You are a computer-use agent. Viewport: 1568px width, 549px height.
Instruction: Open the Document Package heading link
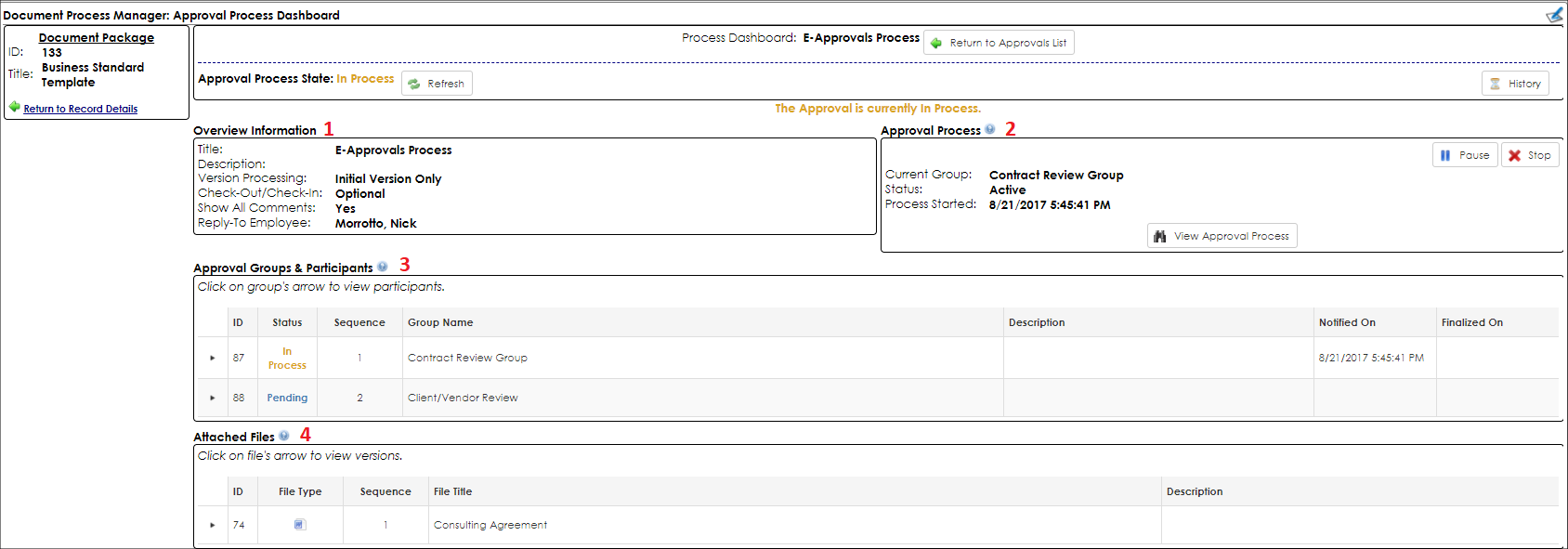pyautogui.click(x=97, y=37)
